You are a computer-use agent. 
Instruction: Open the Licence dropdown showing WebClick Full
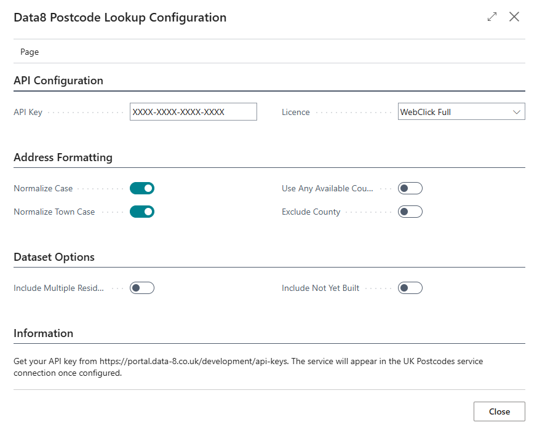(461, 112)
